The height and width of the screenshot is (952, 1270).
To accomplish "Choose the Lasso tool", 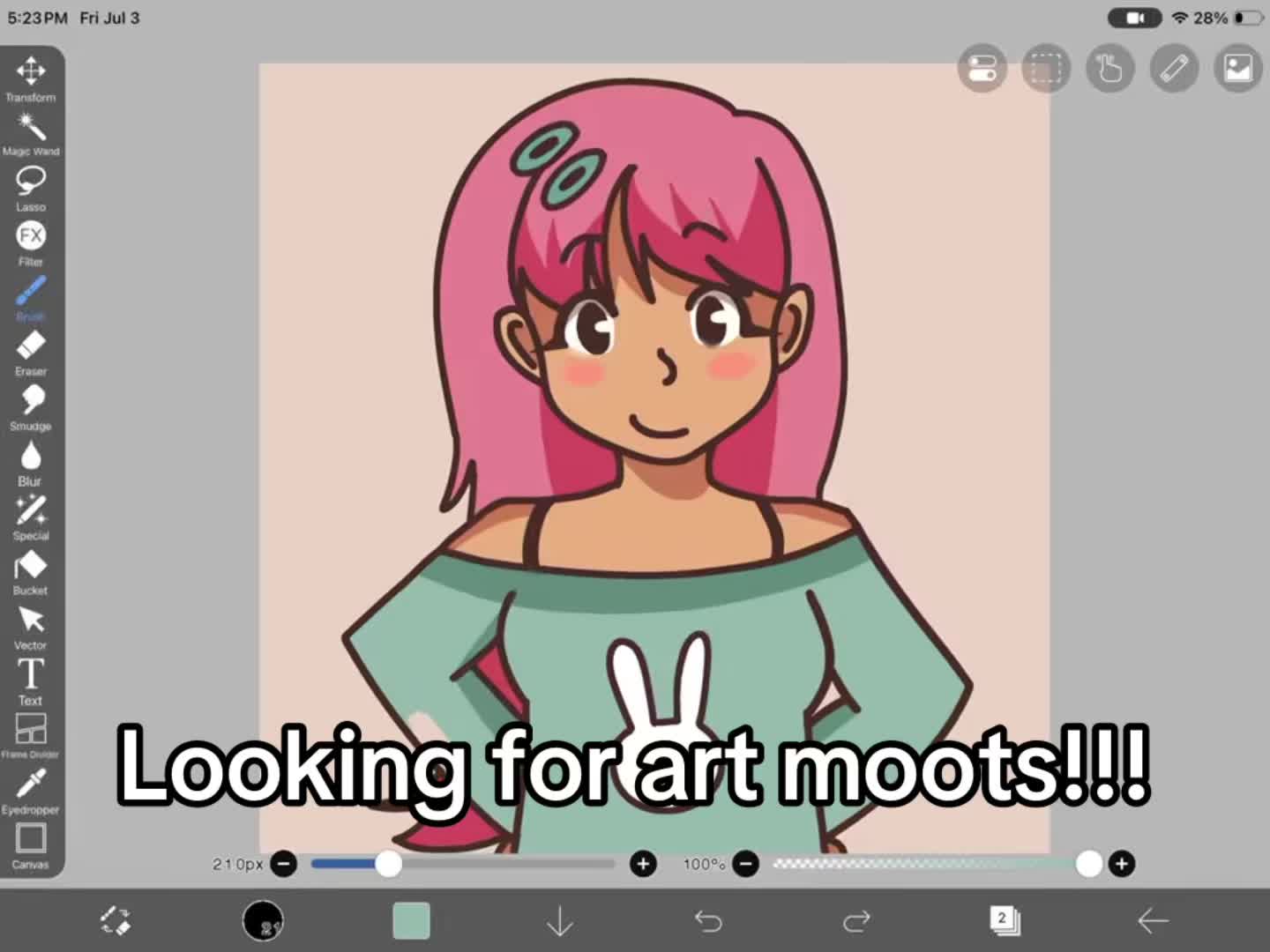I will coord(31,189).
